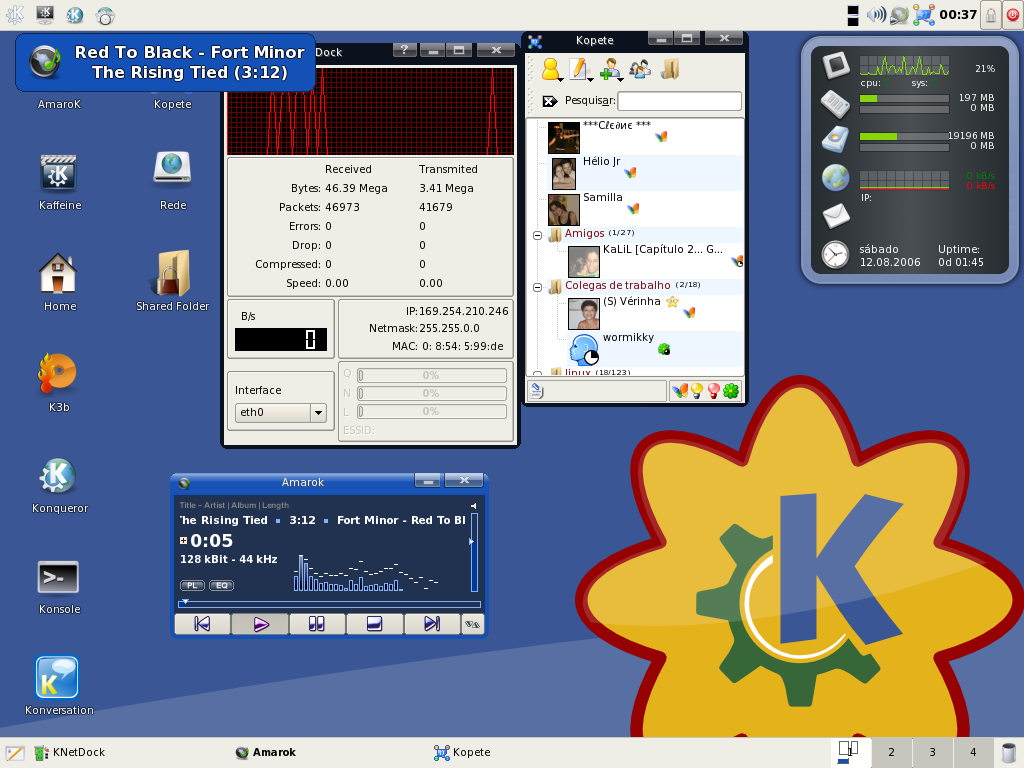This screenshot has height=768, width=1024.
Task: Click the envelope mail icon in system monitor
Action: 835,216
